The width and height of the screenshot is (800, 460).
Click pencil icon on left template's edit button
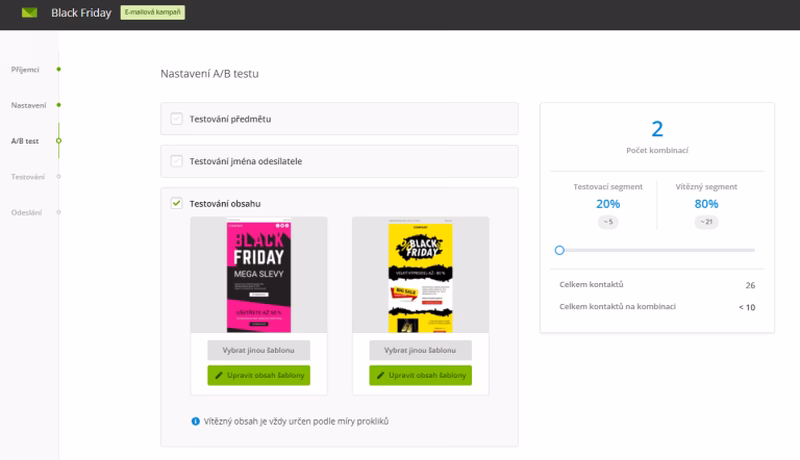216,375
